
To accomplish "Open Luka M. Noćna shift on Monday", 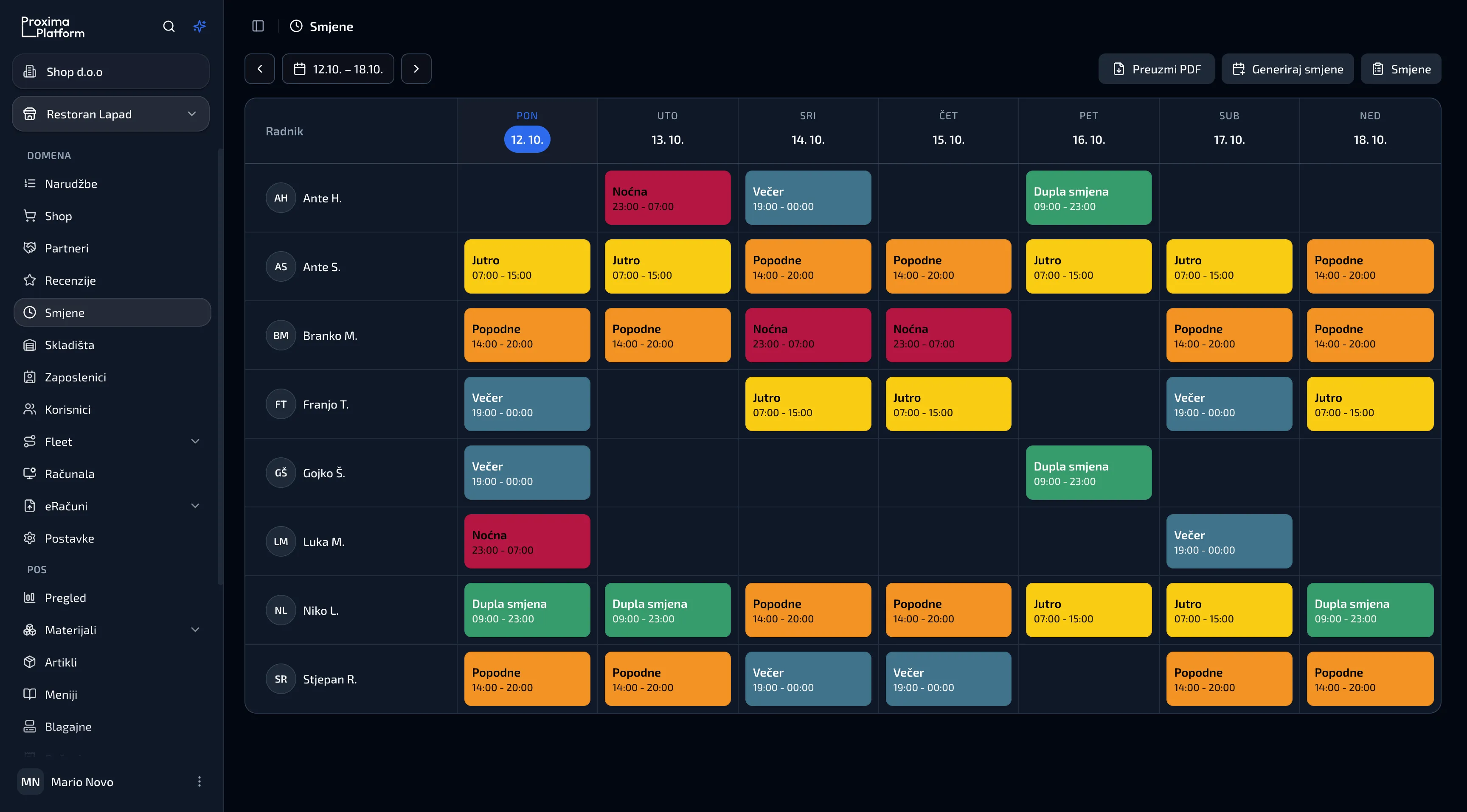I will pyautogui.click(x=527, y=541).
